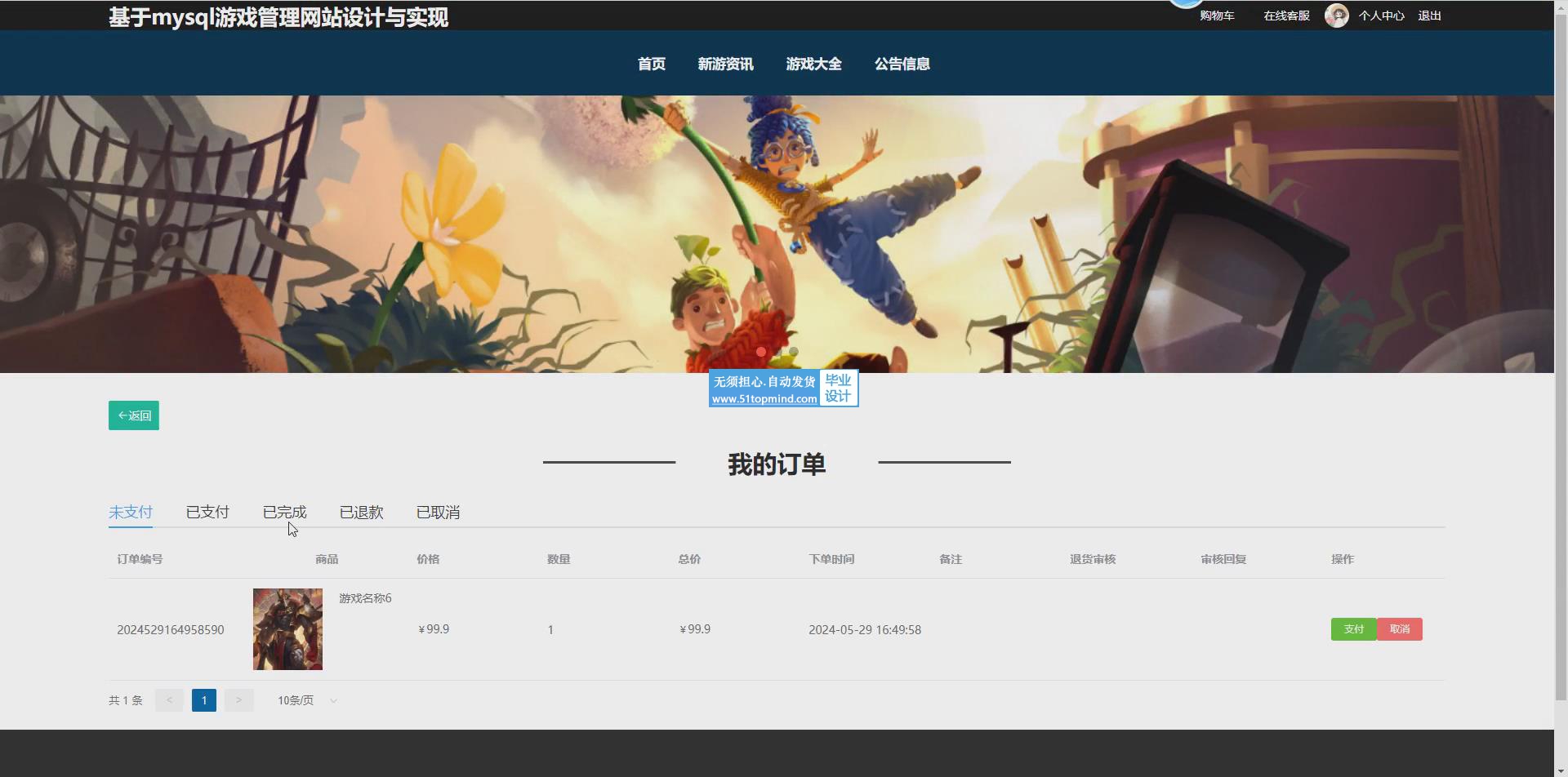Viewport: 1568px width, 777px height.
Task: Click the 退货审核 column header
Action: pyautogui.click(x=1093, y=559)
